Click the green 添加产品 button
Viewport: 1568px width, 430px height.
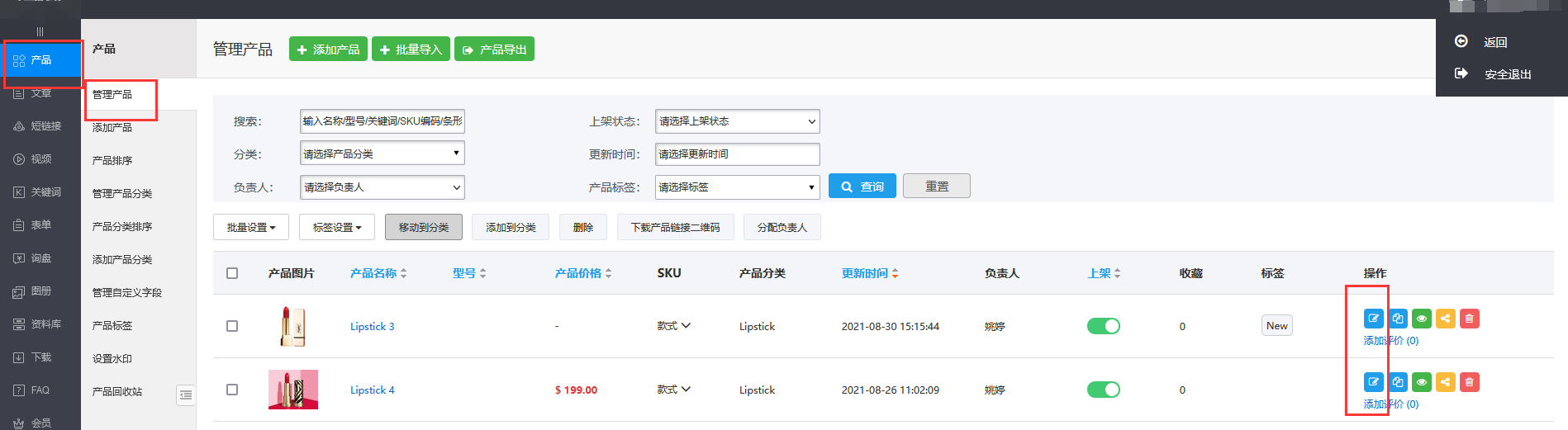328,50
